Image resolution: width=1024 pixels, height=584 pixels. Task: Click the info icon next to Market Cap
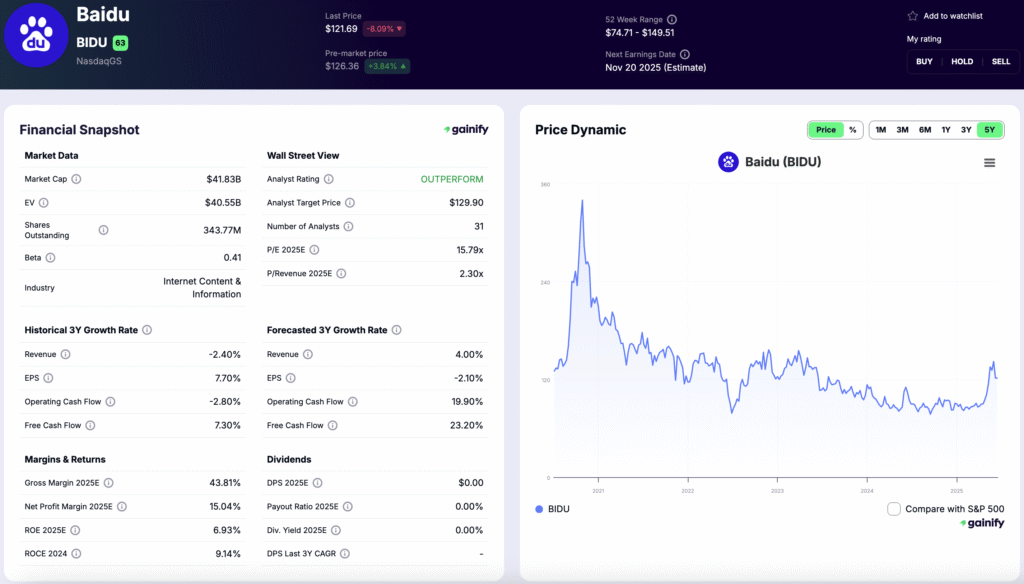point(76,179)
